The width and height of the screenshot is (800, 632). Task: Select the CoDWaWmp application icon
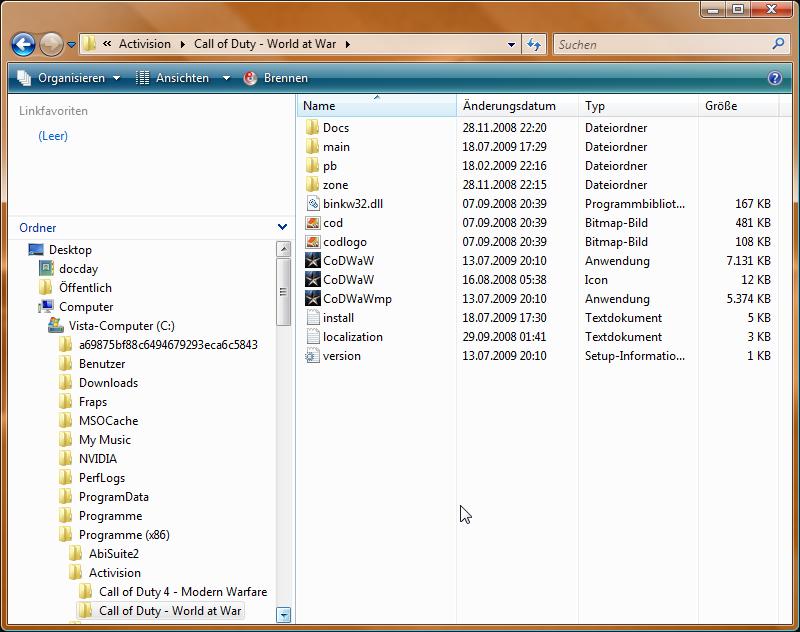click(312, 298)
